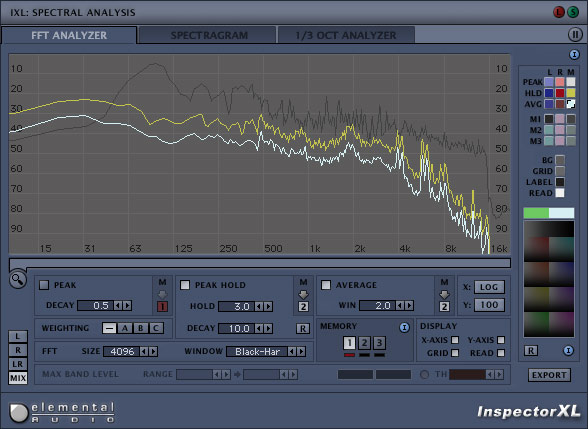Pick the HLD mix yellow swatch
588x429 pixels.
[571, 93]
